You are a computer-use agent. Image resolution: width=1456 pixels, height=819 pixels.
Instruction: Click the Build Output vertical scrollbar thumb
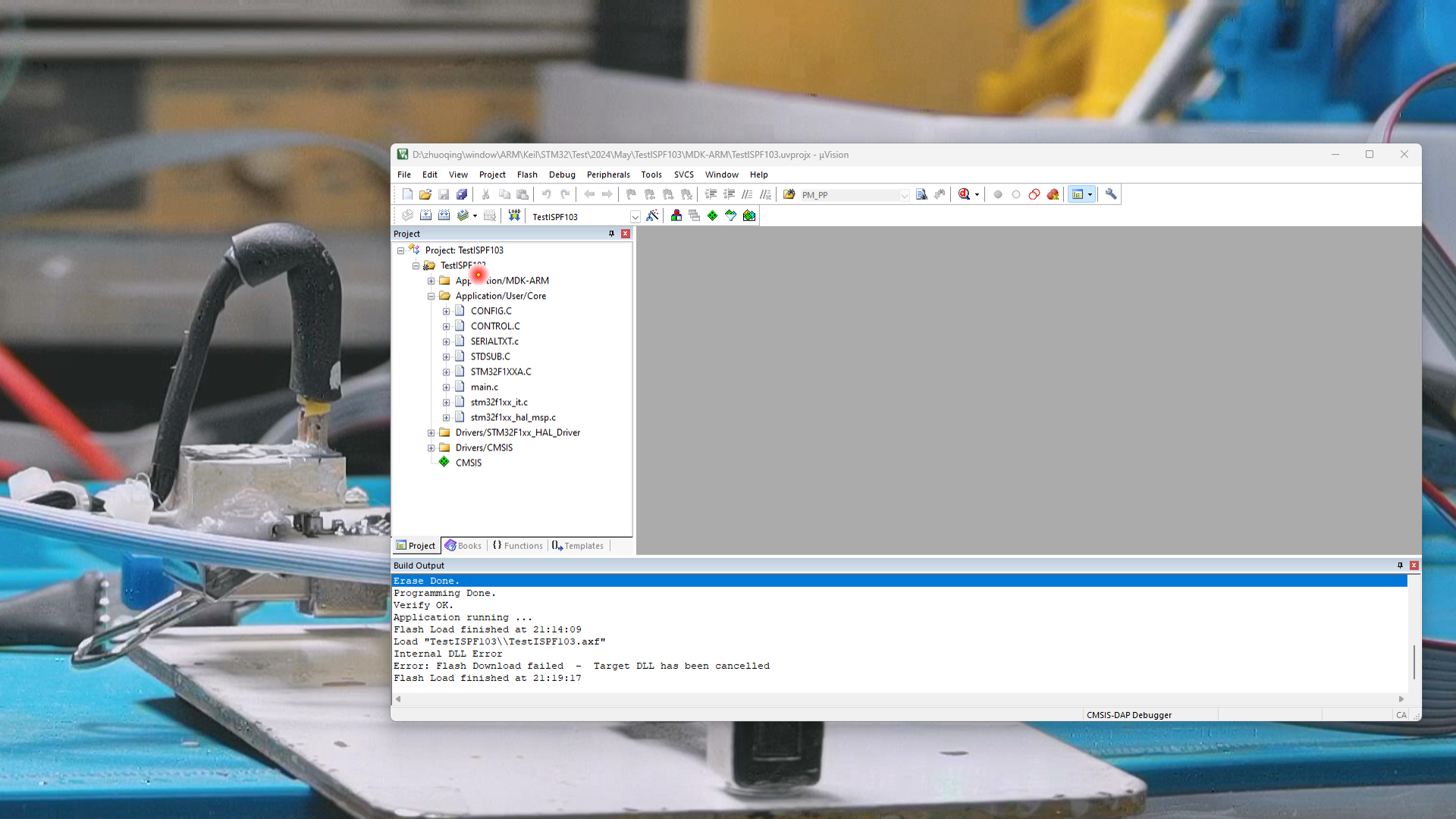[x=1414, y=662]
